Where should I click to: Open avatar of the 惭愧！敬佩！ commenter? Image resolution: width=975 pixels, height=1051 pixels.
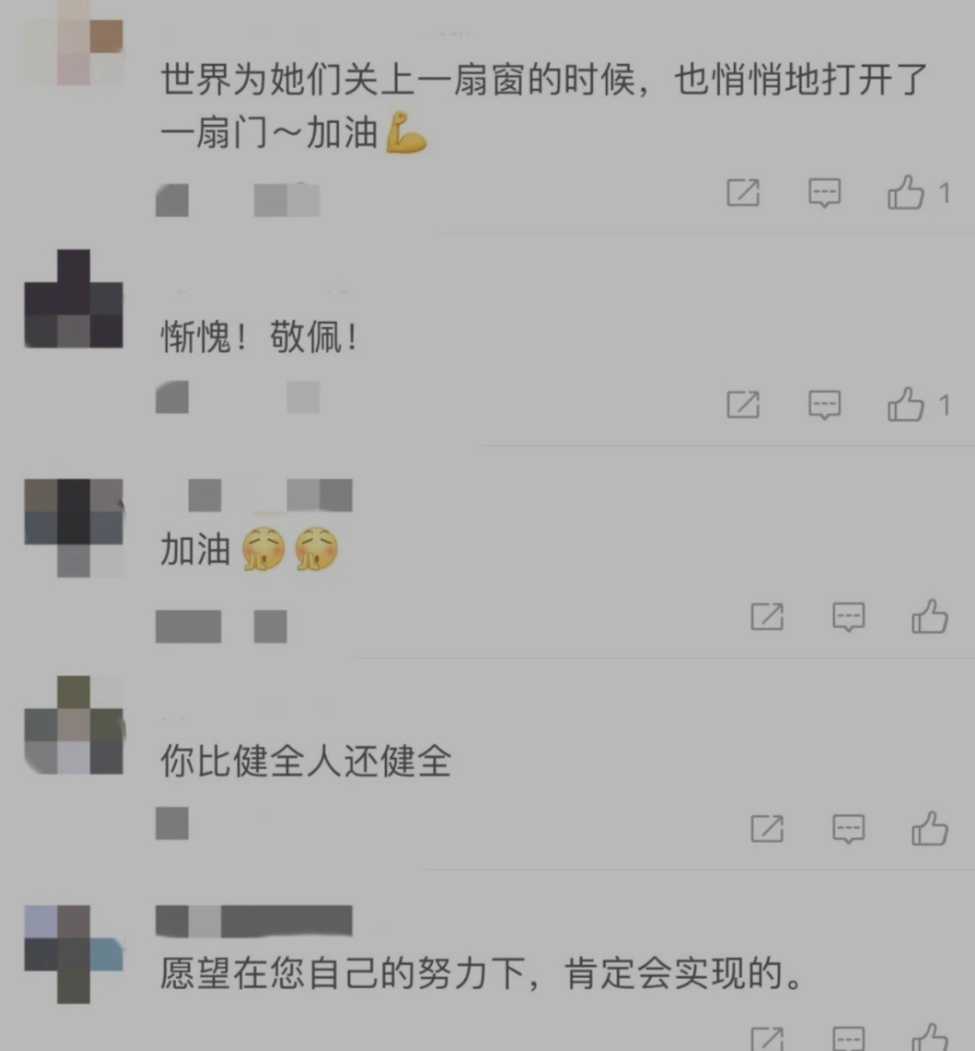pos(74,299)
